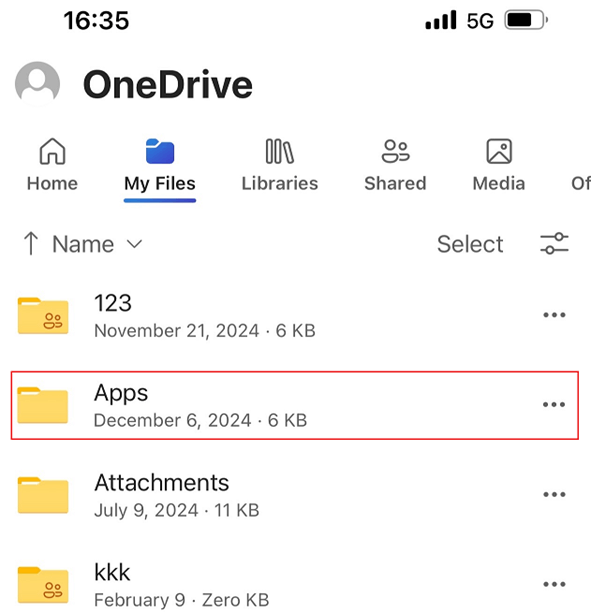
Task: Reverse sort order with the up arrow
Action: tap(31, 243)
